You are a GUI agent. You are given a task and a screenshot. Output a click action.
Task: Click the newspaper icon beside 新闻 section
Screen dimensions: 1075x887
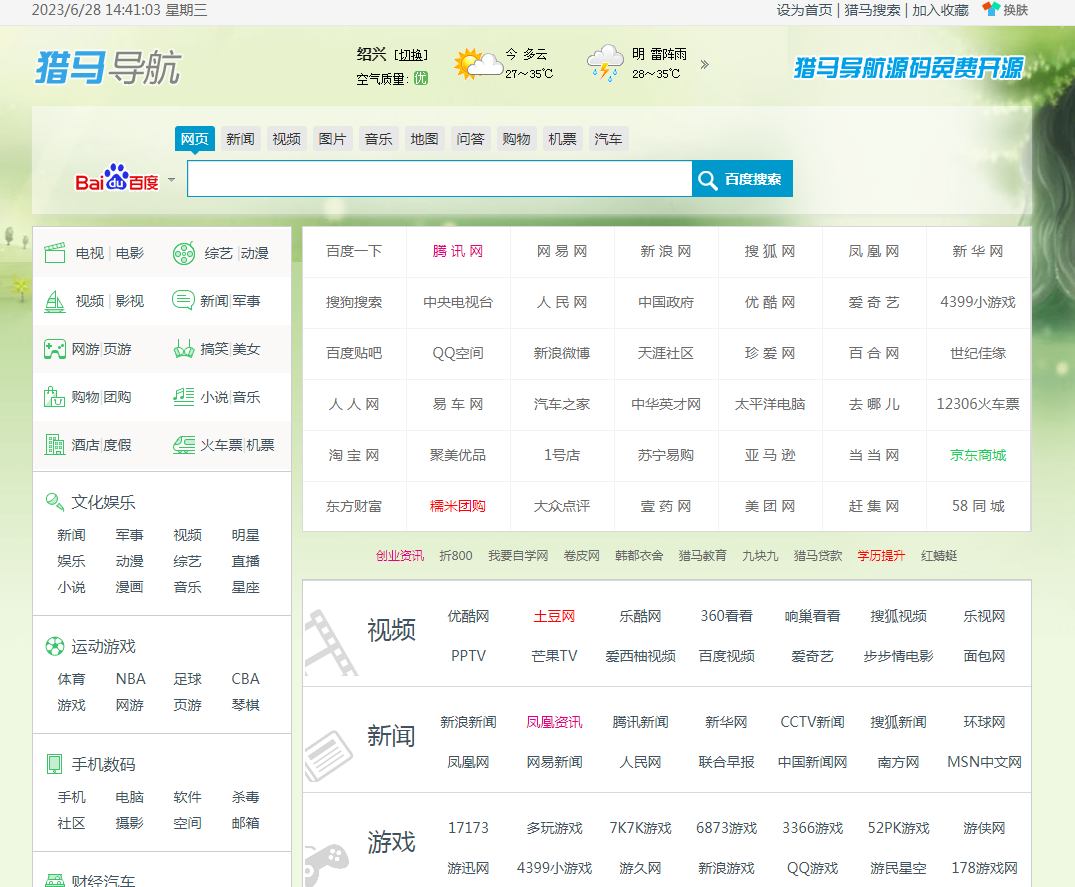coord(329,755)
